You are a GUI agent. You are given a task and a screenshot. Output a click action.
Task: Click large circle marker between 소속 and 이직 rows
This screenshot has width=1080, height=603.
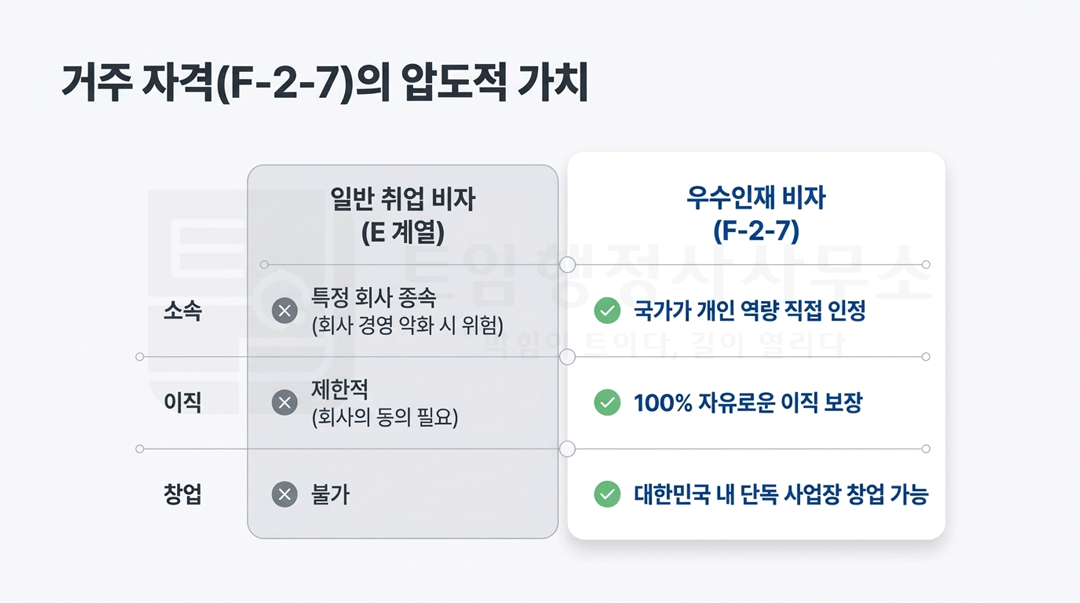click(x=568, y=356)
